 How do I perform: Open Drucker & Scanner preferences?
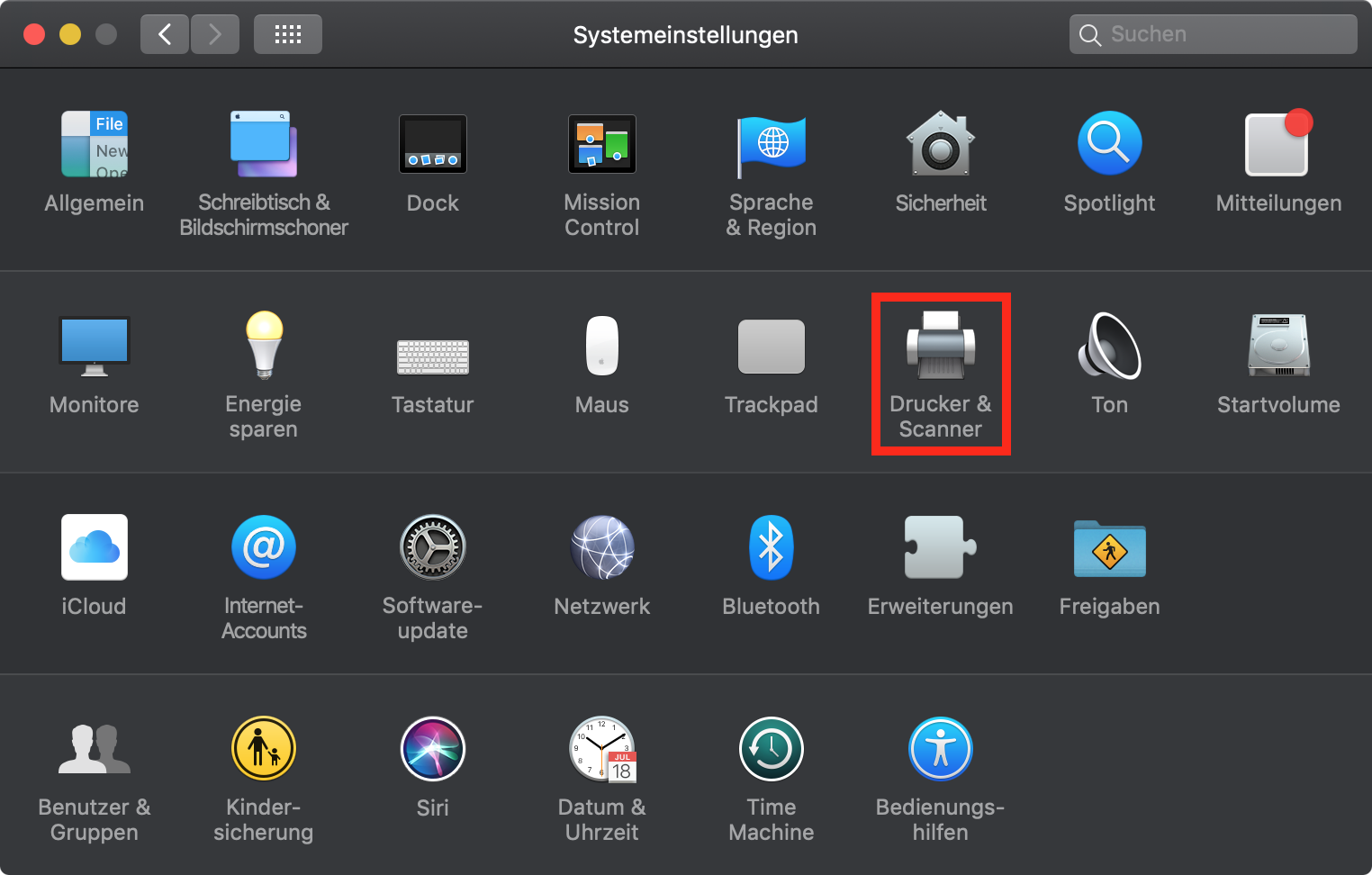click(x=941, y=346)
